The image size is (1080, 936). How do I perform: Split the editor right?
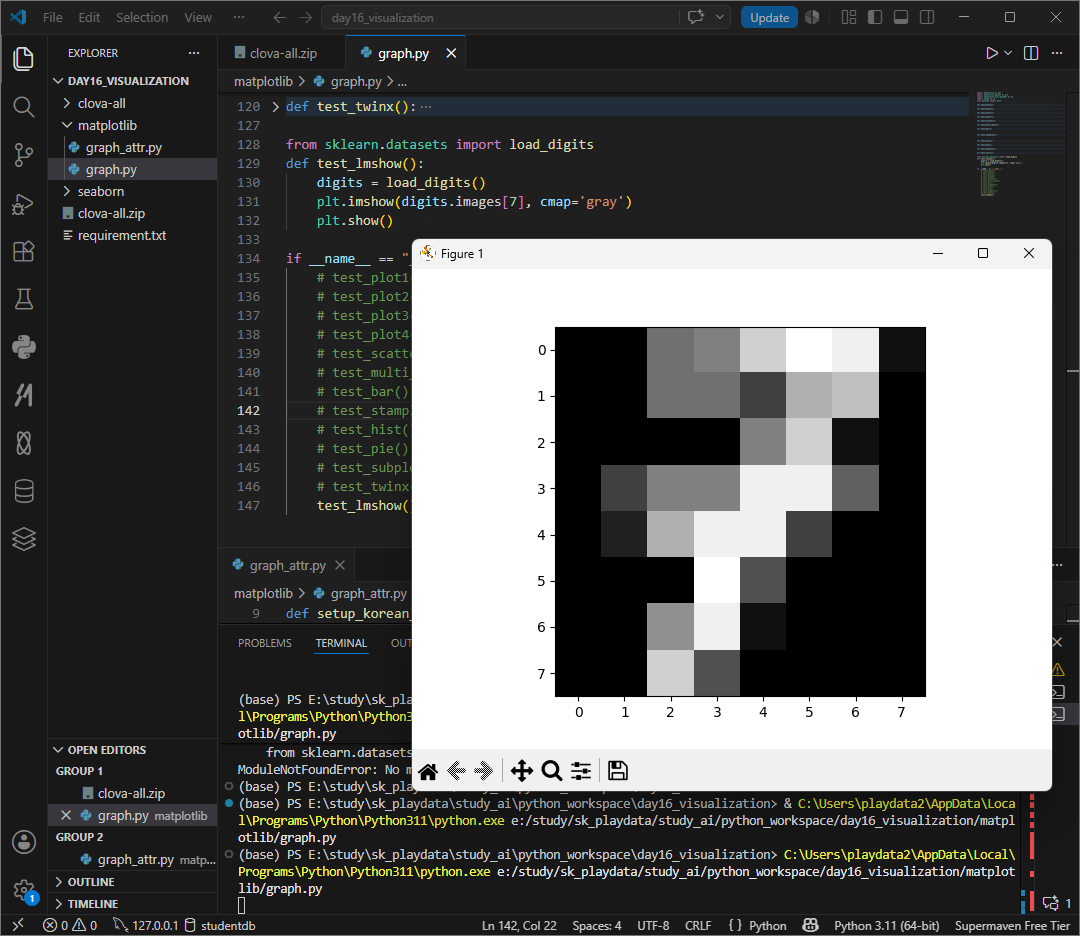(x=1031, y=53)
